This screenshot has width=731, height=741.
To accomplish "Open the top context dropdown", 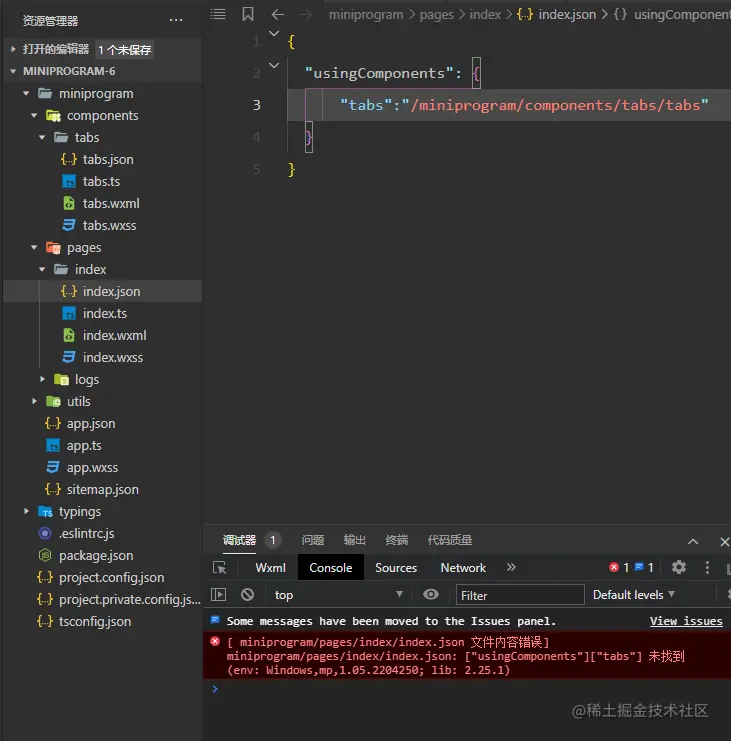I will [338, 595].
